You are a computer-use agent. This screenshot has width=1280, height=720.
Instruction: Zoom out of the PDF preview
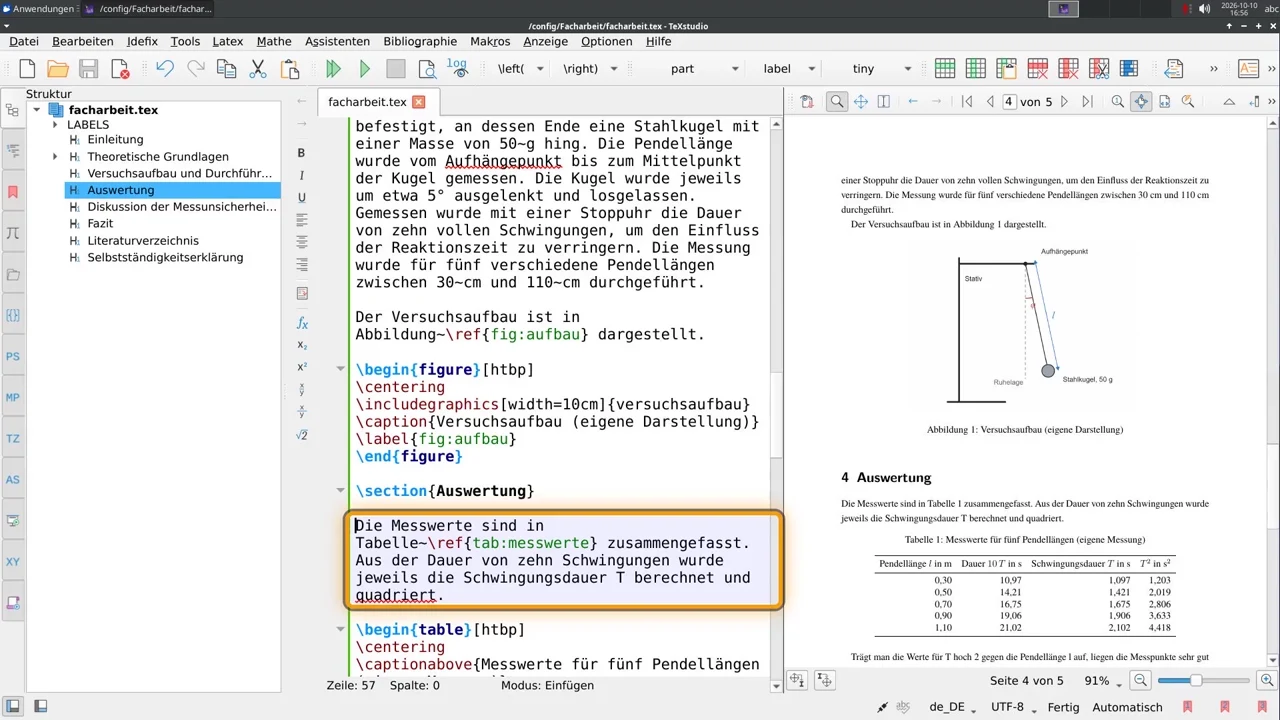[x=1141, y=680]
